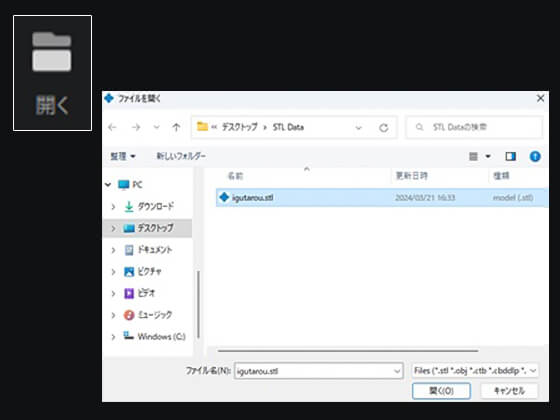Open the 整理 (Organize) menu
This screenshot has height=420, width=560.
coord(122,156)
